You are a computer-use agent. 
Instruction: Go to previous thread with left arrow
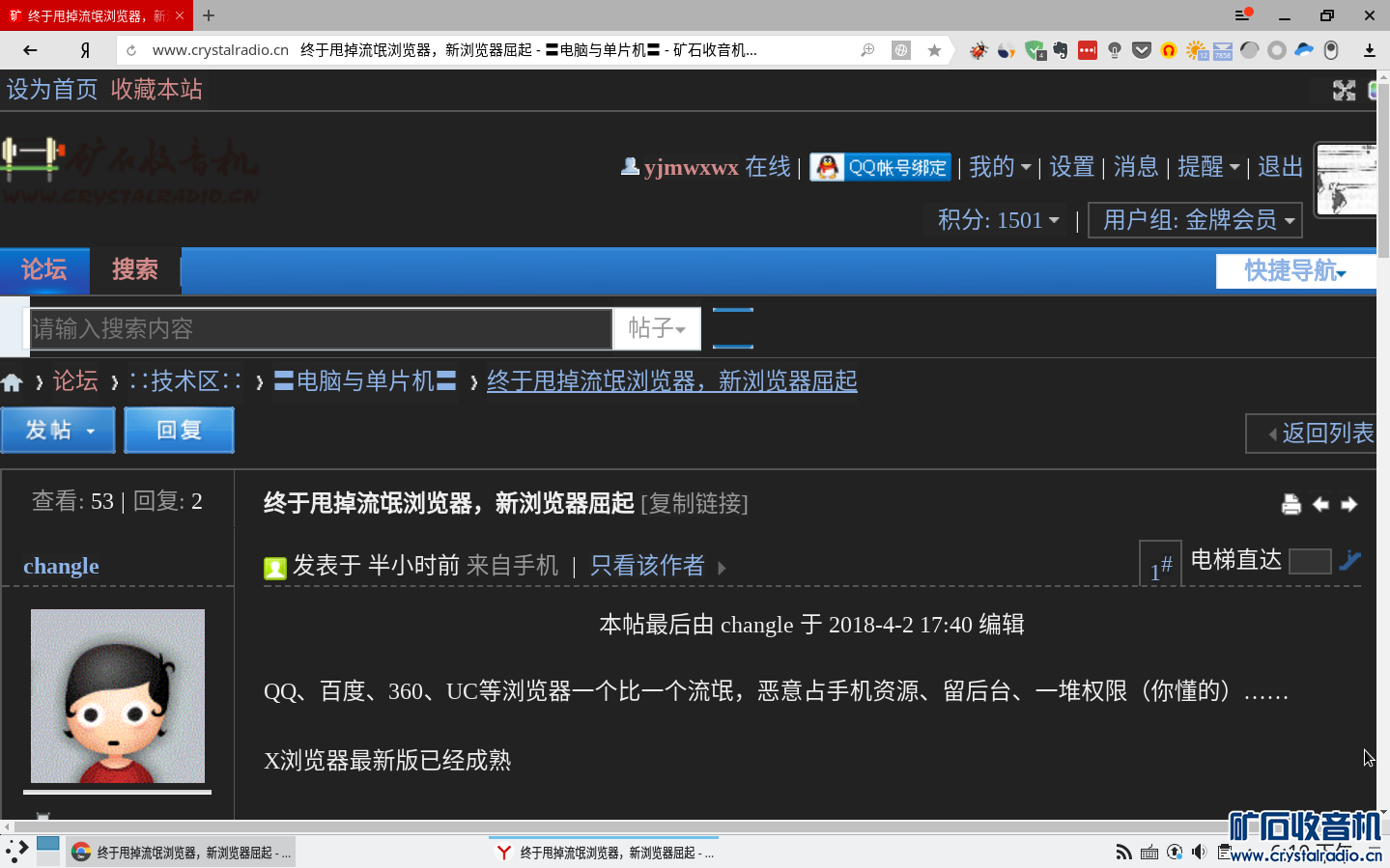point(1320,504)
